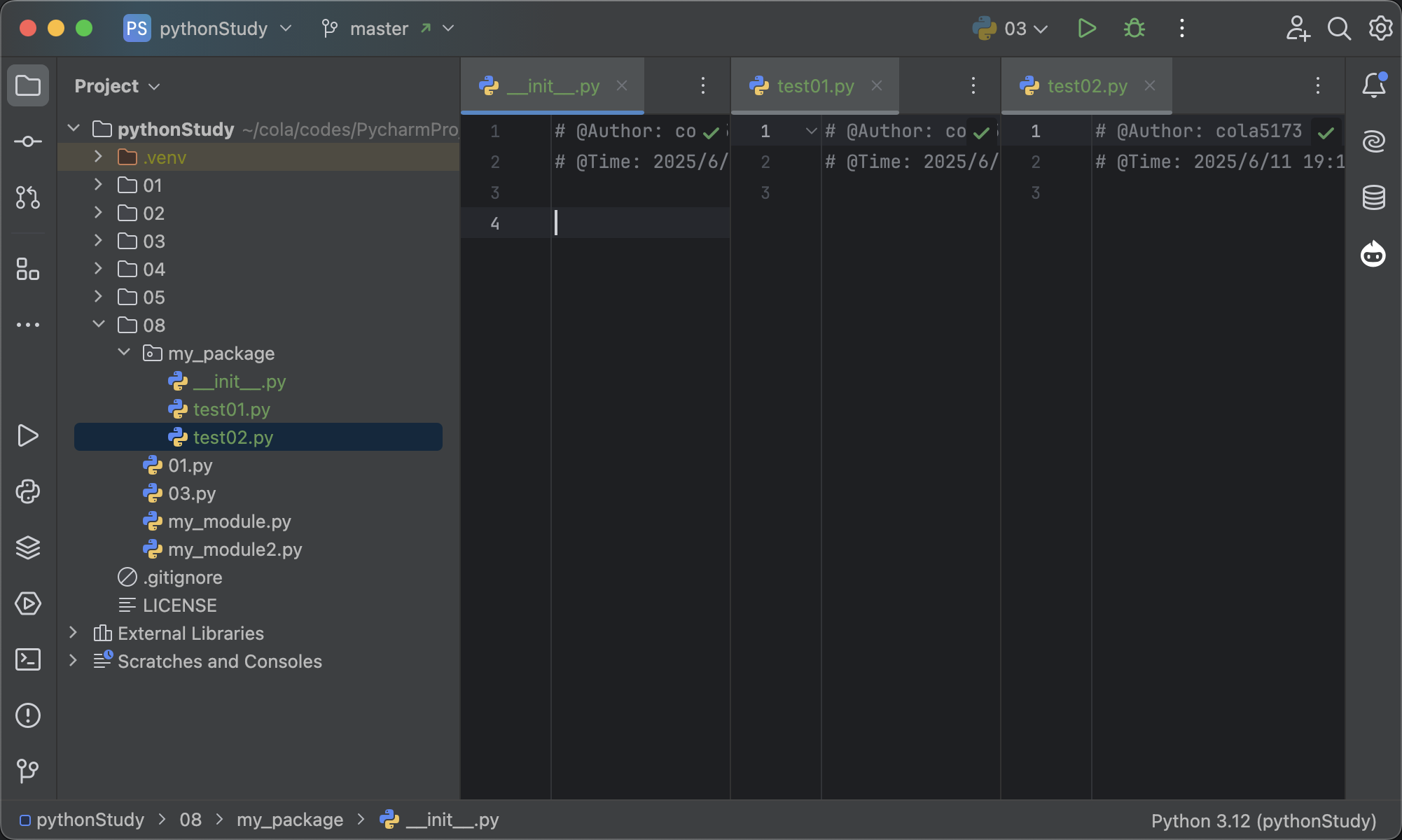Viewport: 1402px width, 840px height.
Task: Click pythonStudy in the bottom breadcrumb
Action: tap(82, 820)
